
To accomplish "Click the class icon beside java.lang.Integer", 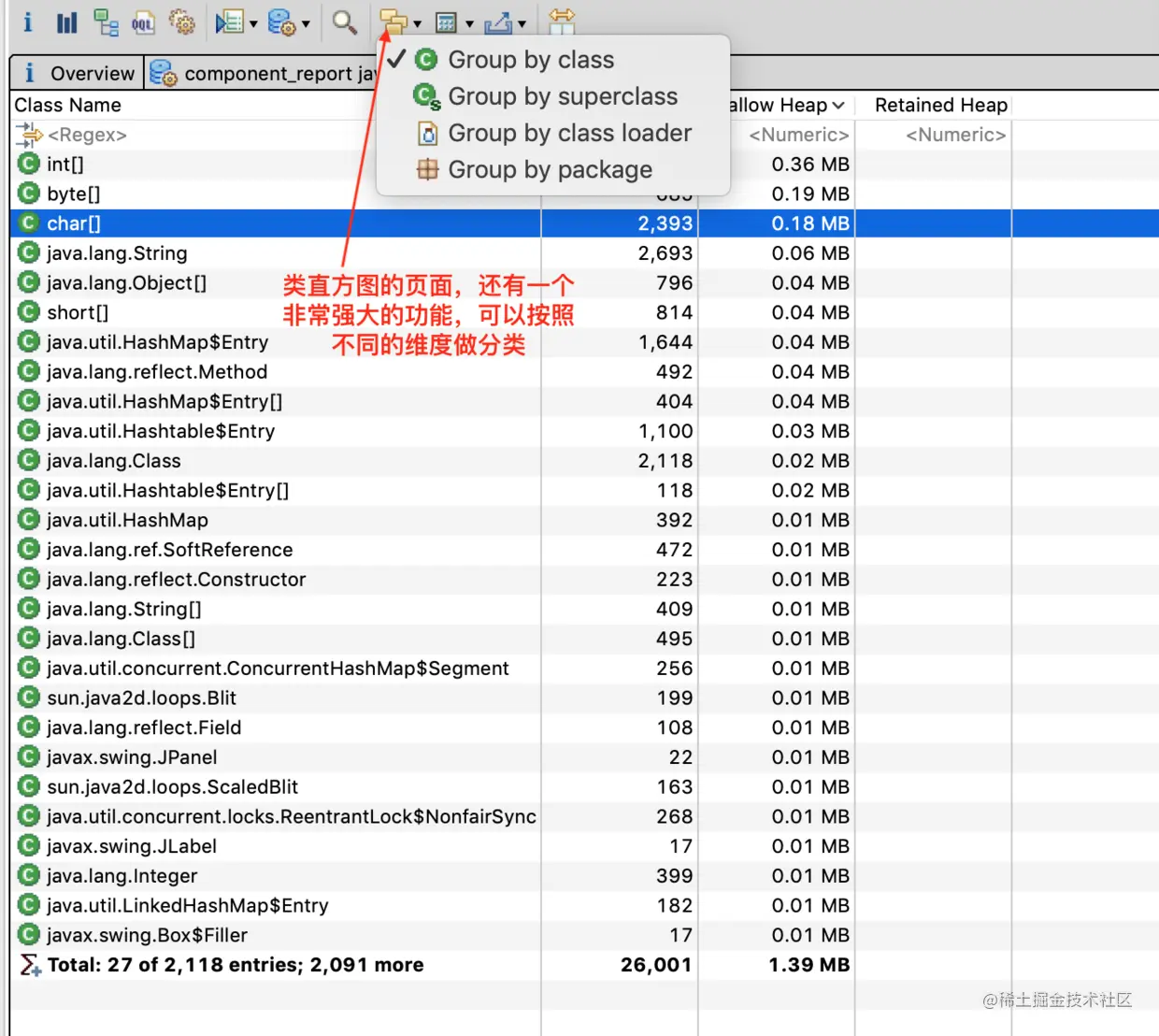I will [x=29, y=876].
